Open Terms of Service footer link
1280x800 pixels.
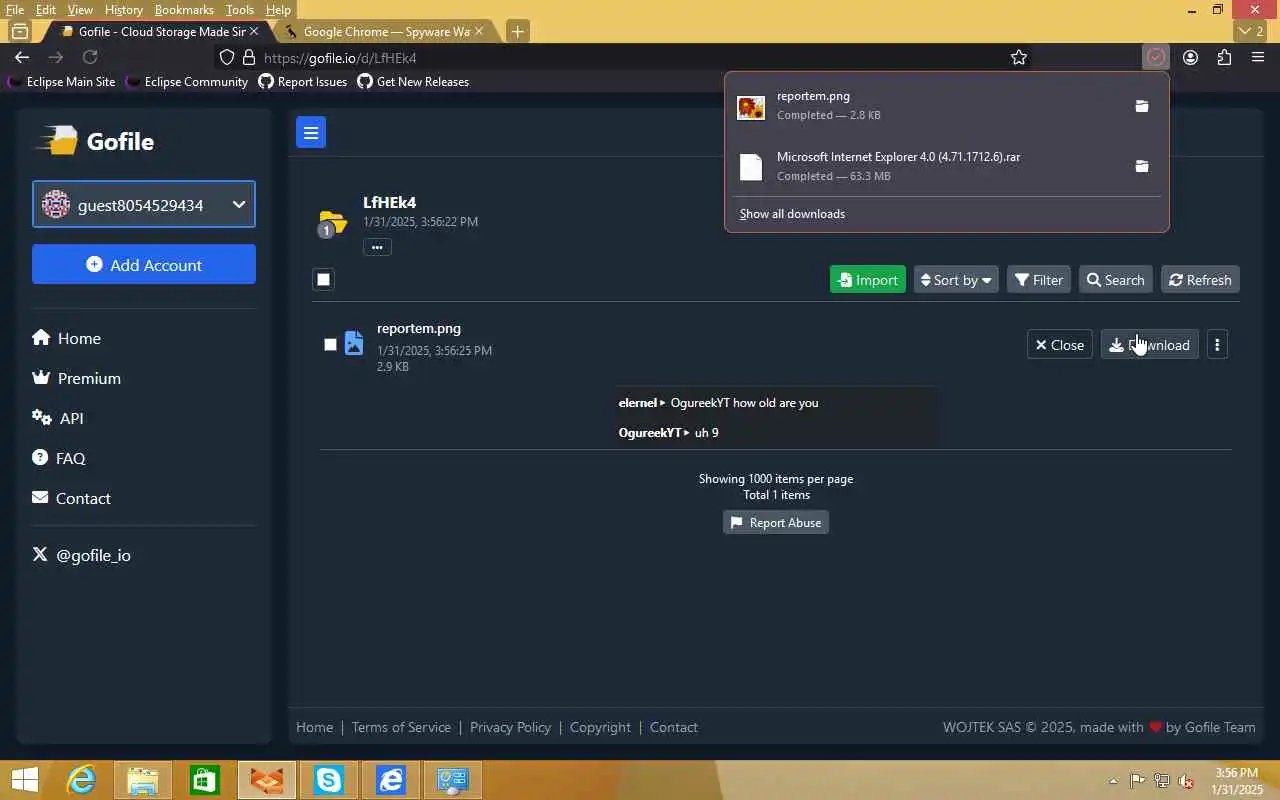[x=401, y=727]
